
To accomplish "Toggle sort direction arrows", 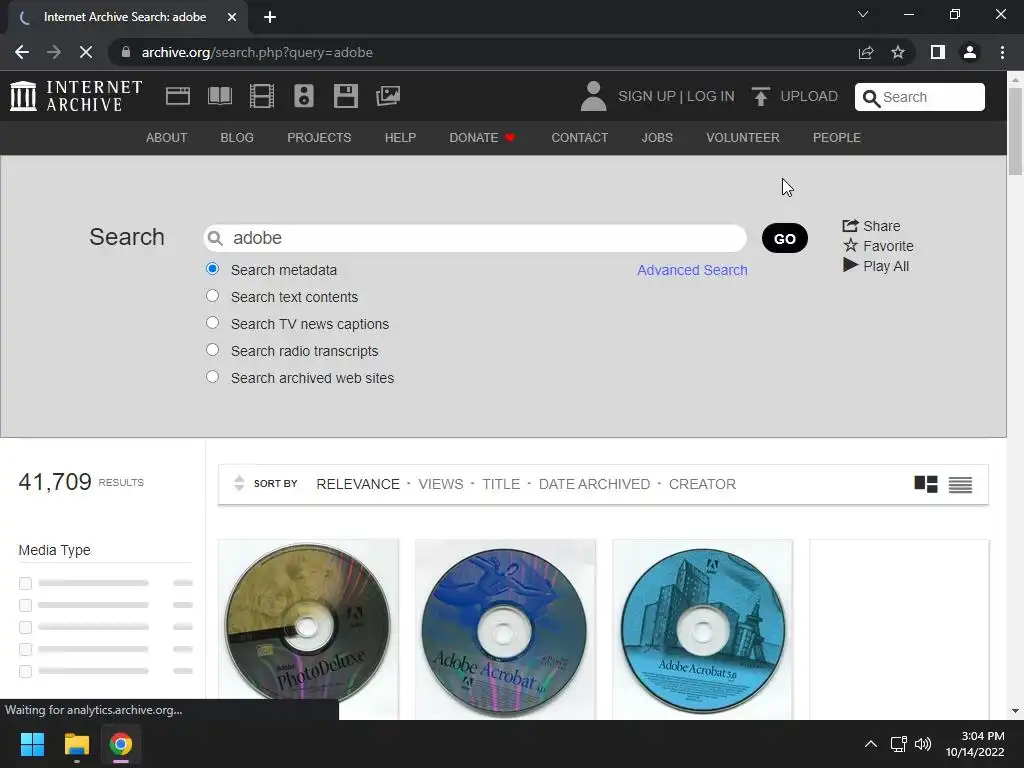I will (239, 483).
